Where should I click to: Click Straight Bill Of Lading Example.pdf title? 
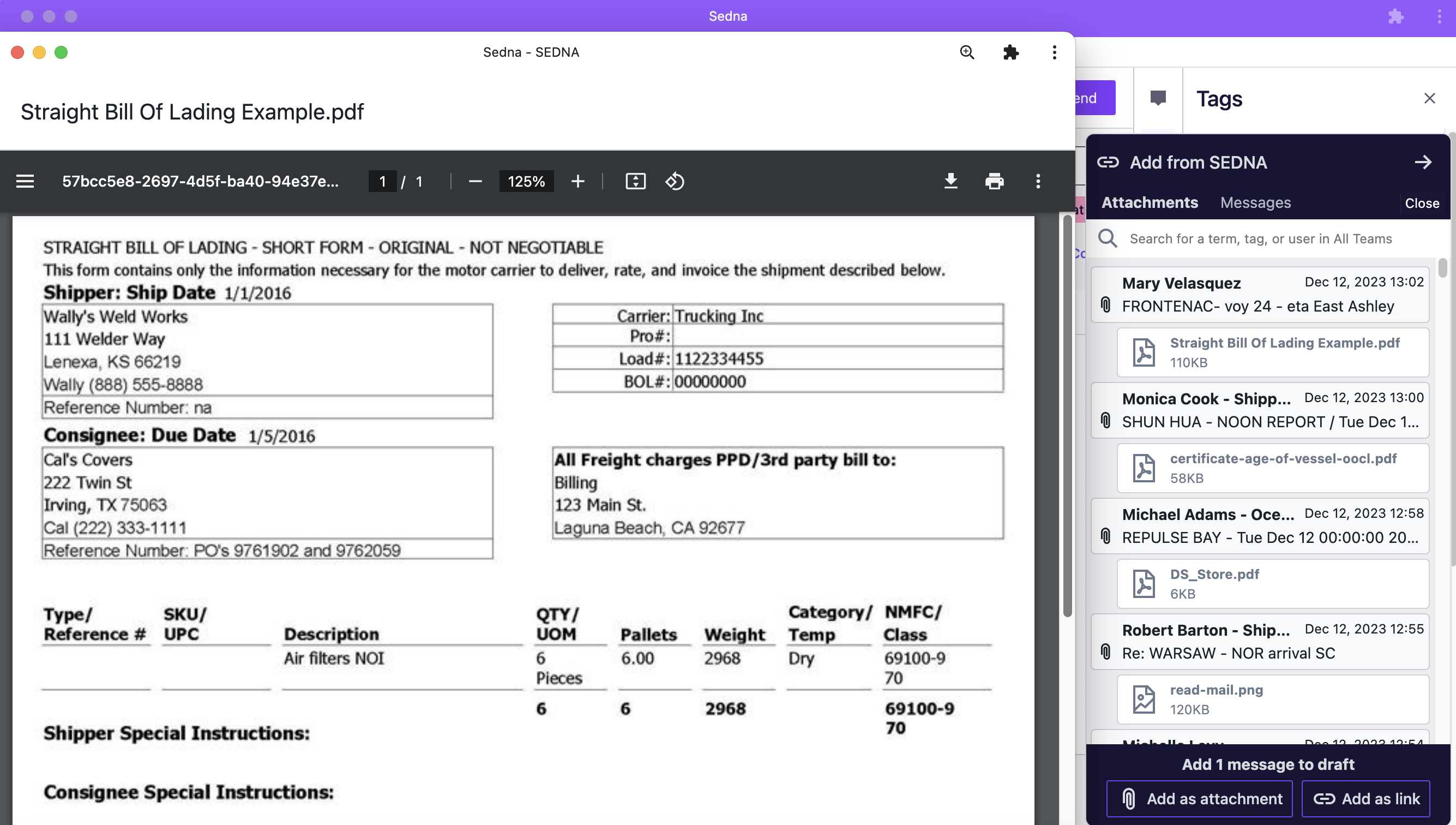tap(192, 112)
